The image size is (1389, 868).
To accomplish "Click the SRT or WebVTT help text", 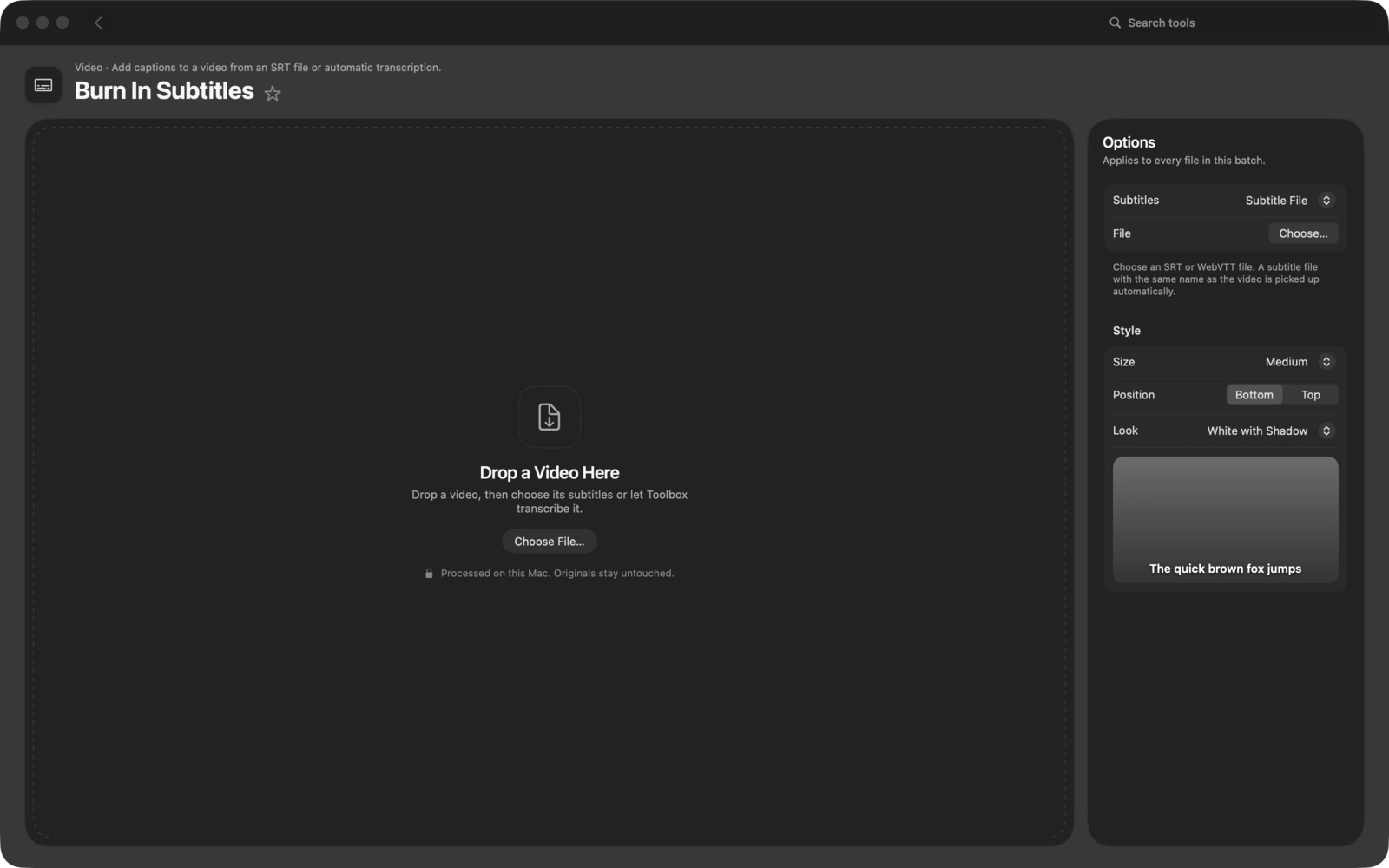I will coord(1215,279).
